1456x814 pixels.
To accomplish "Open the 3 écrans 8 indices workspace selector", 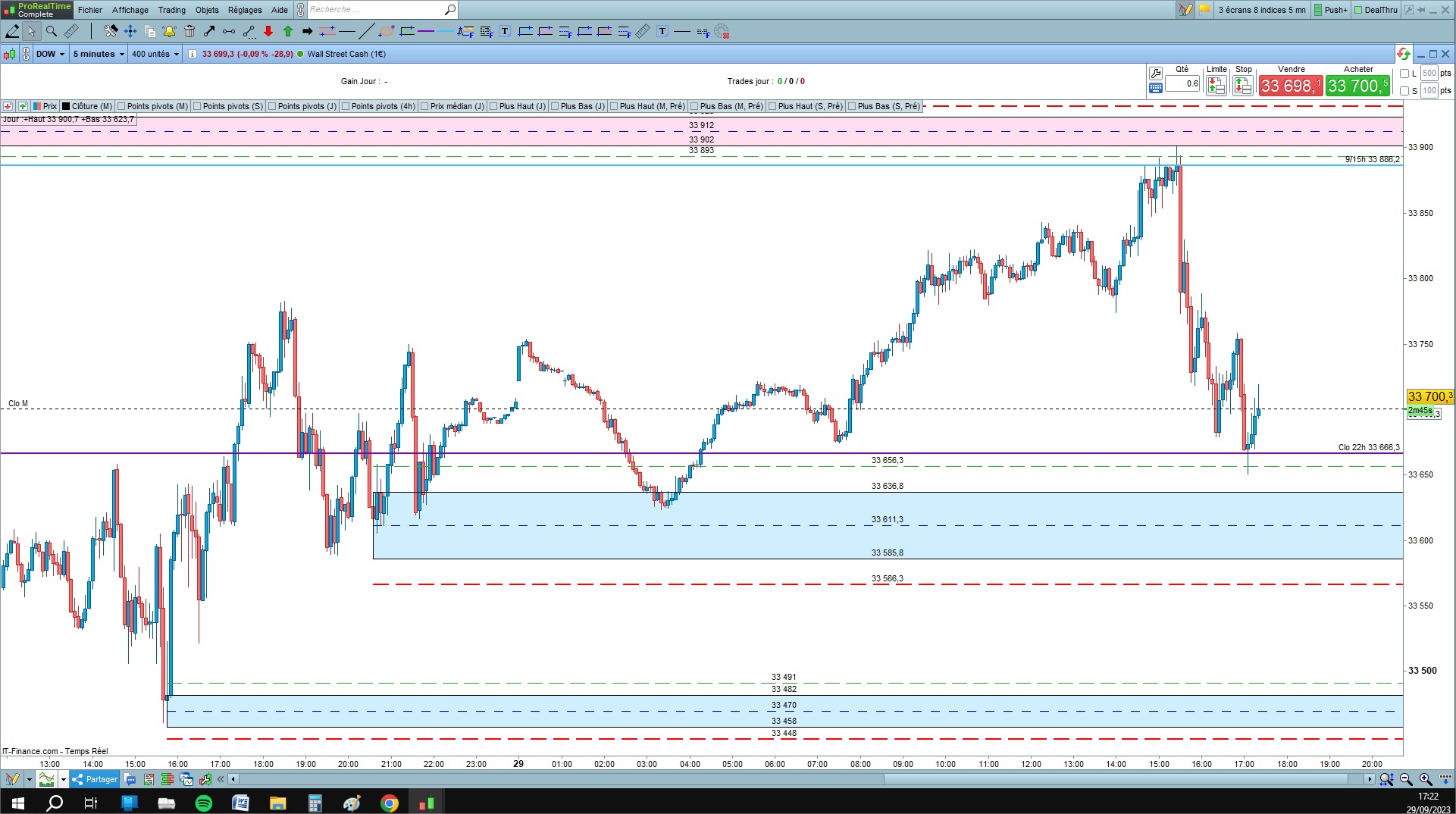I will (x=1262, y=10).
